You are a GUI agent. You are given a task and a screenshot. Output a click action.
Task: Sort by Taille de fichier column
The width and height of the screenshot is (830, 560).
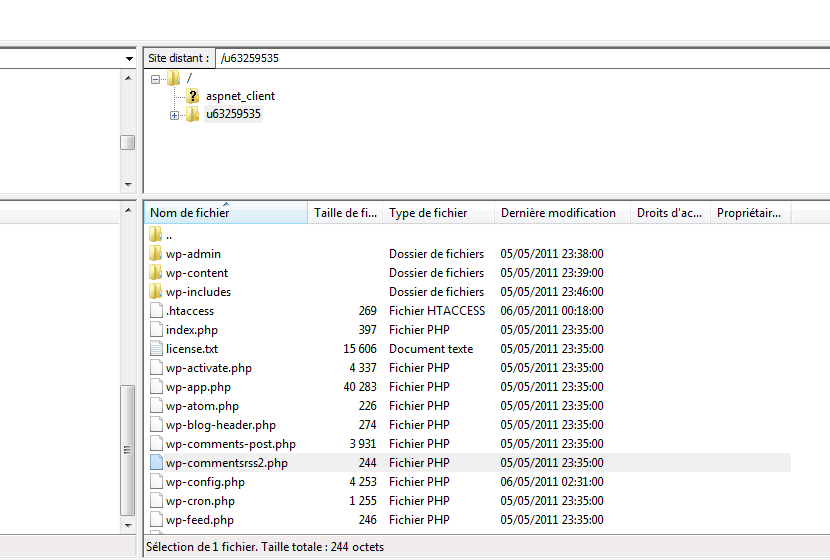tap(345, 213)
